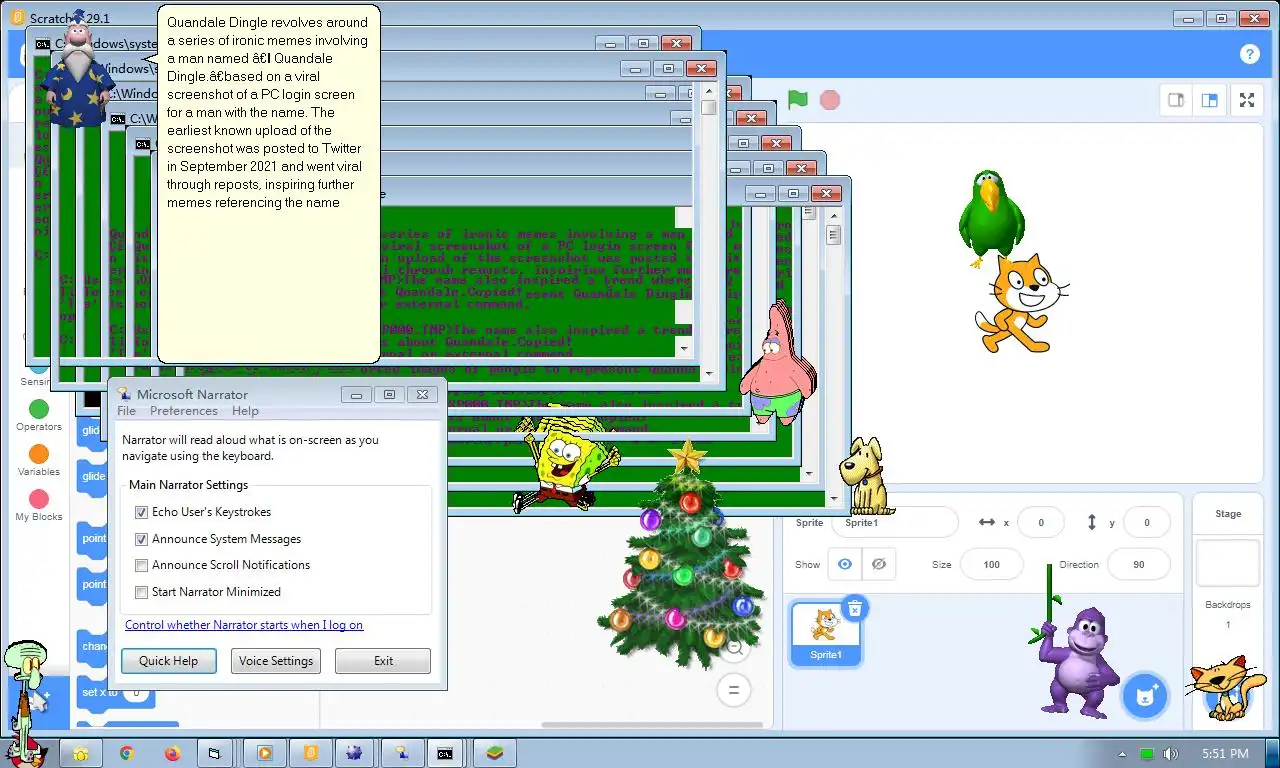Click the SpongeBob character

point(566,462)
